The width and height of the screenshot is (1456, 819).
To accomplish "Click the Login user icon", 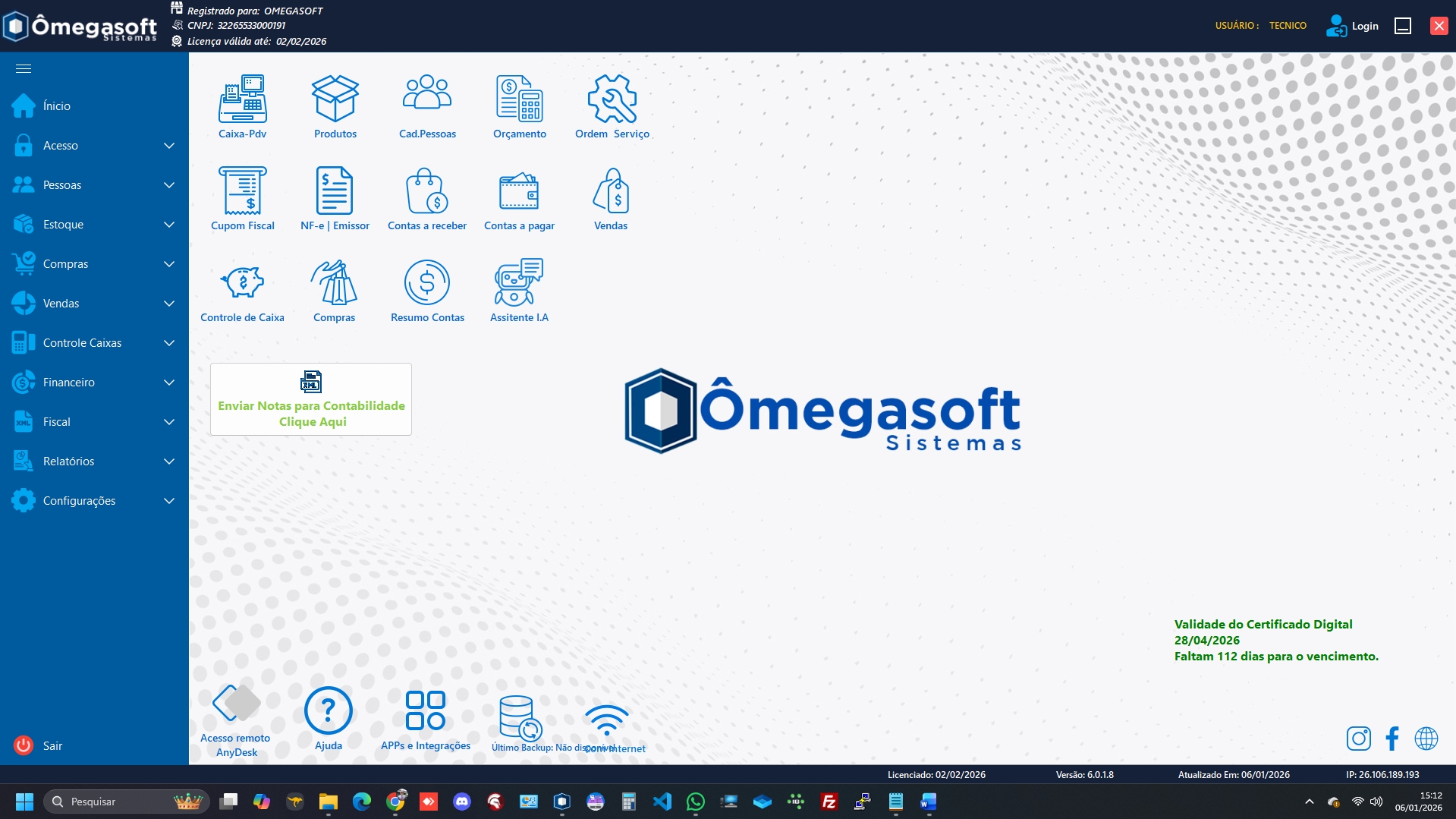I will pyautogui.click(x=1337, y=26).
